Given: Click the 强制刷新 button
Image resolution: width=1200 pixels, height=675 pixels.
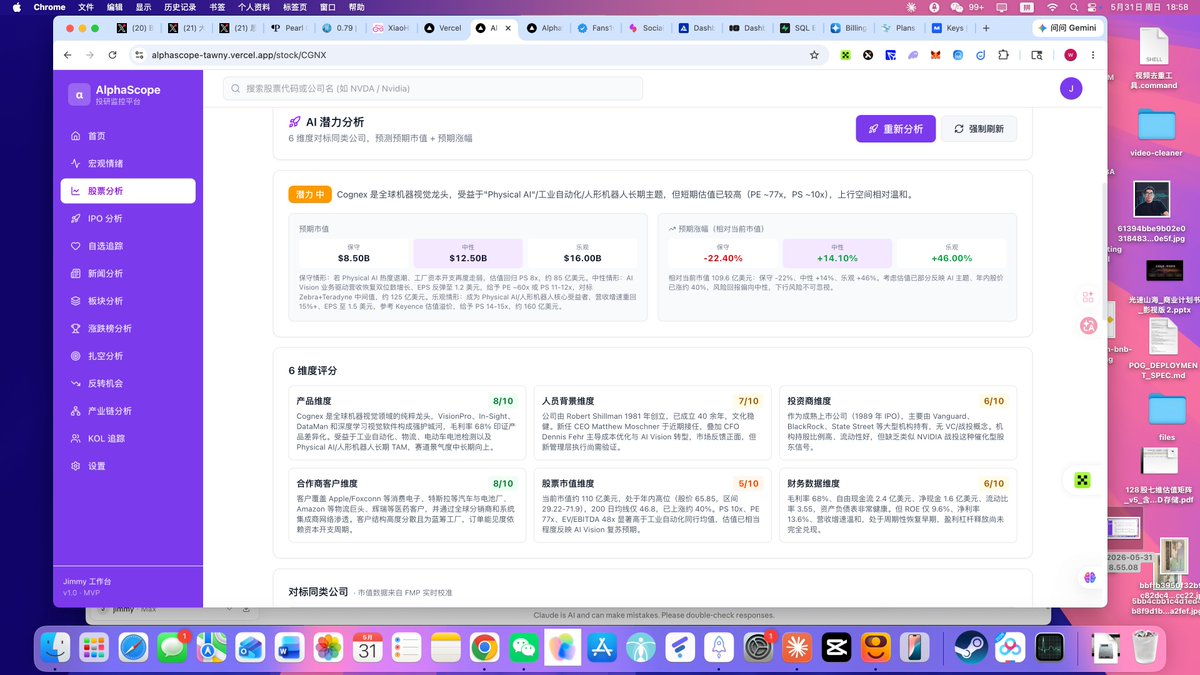Looking at the screenshot, I should [979, 129].
